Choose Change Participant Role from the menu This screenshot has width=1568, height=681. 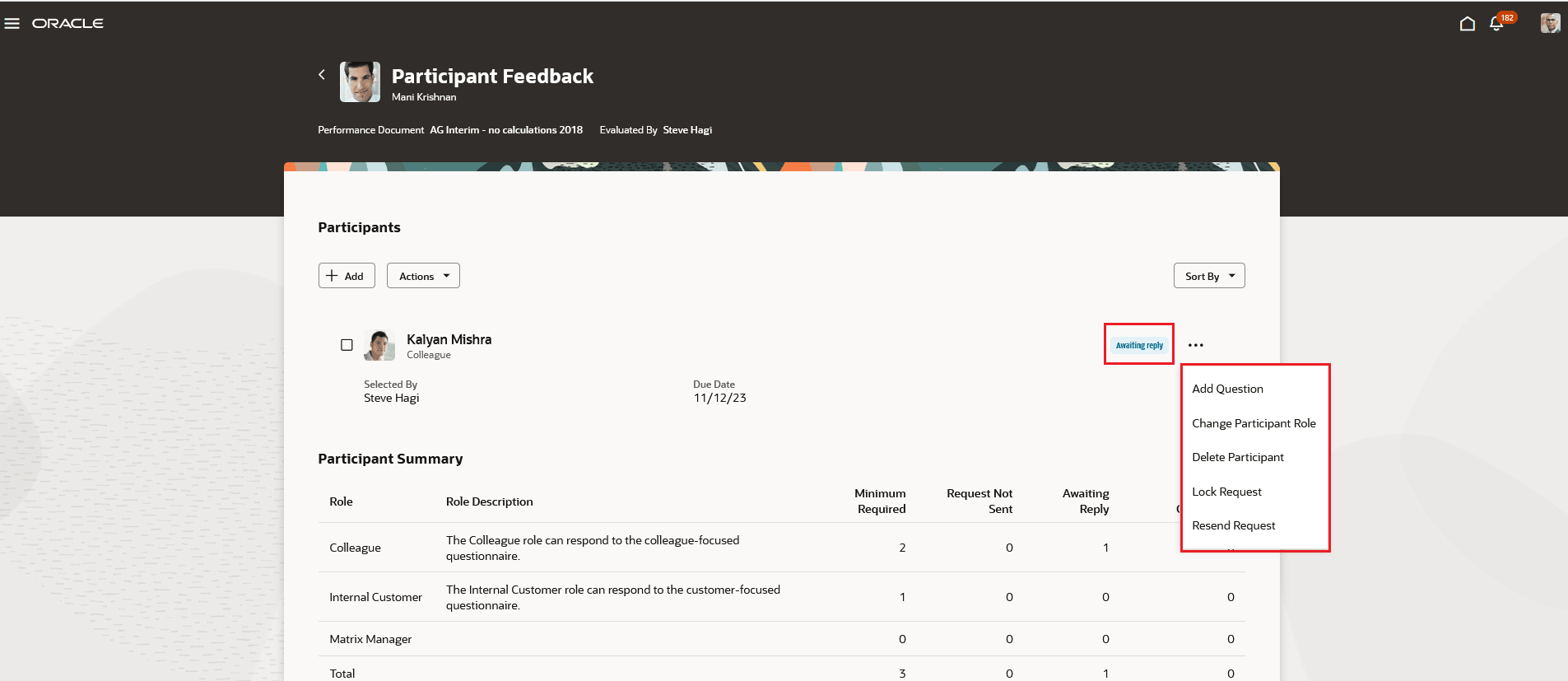click(1255, 423)
